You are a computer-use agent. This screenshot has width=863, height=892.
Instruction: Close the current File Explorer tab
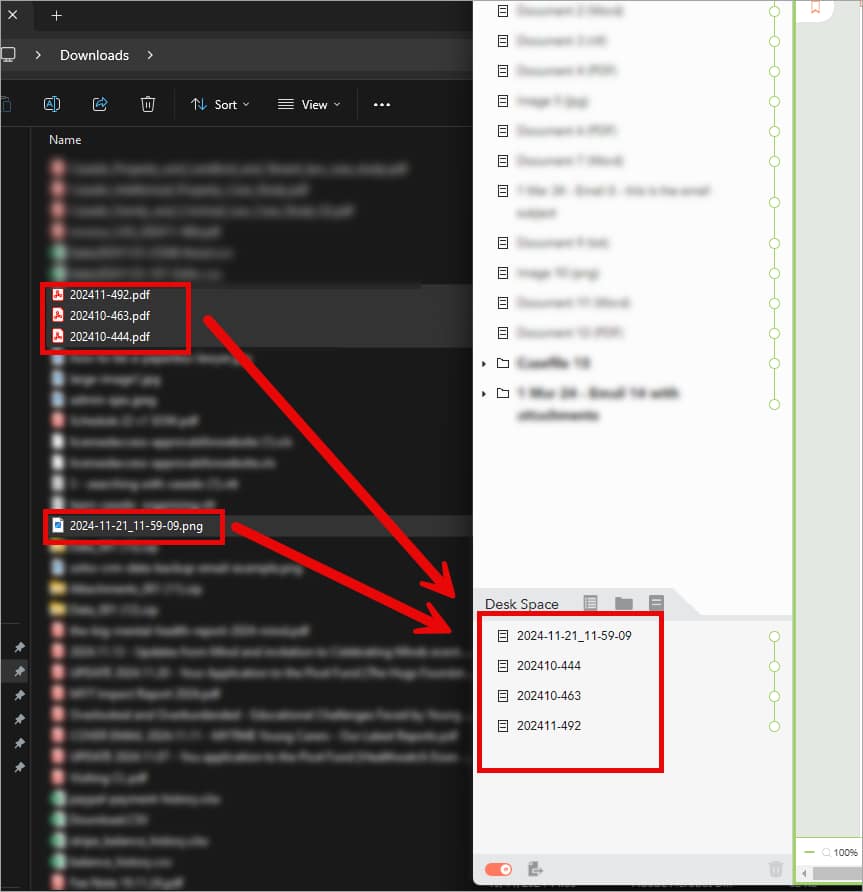coord(13,15)
